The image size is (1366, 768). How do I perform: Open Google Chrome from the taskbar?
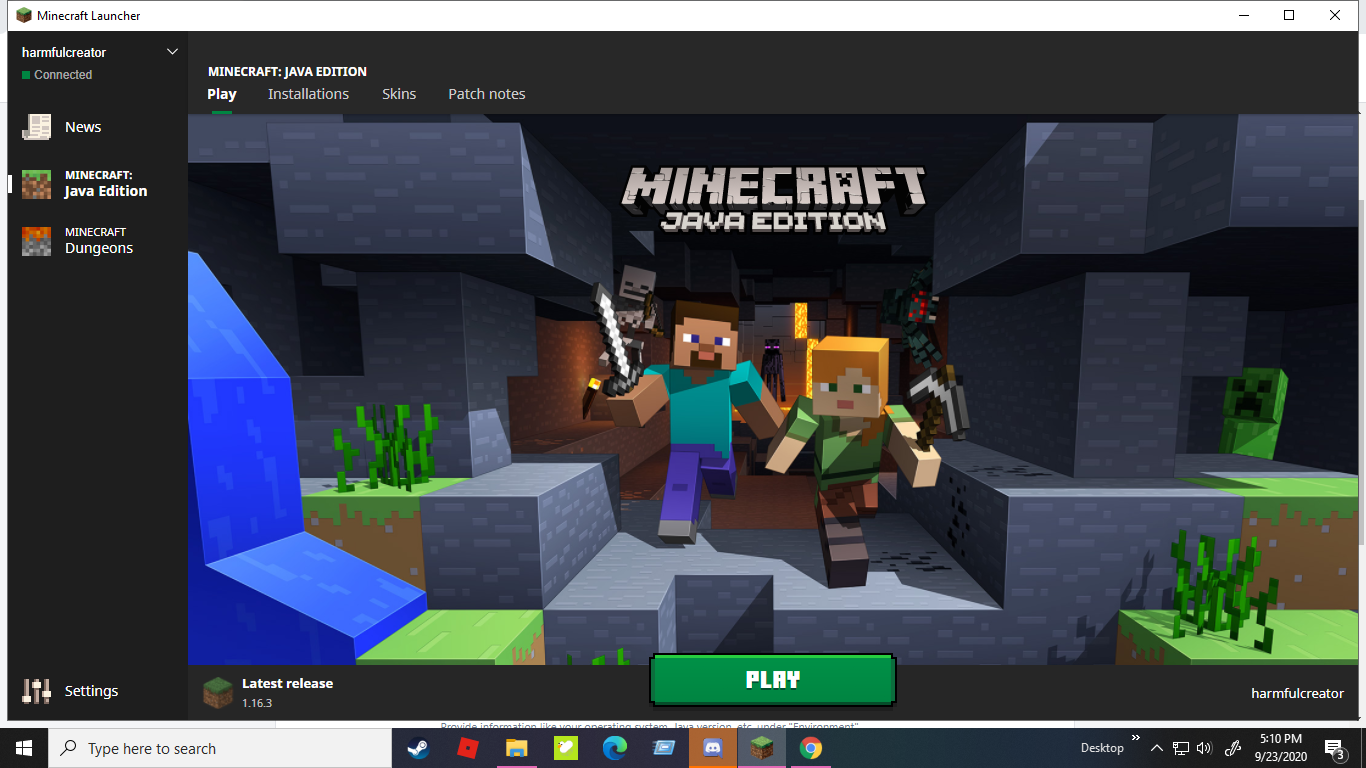(811, 748)
